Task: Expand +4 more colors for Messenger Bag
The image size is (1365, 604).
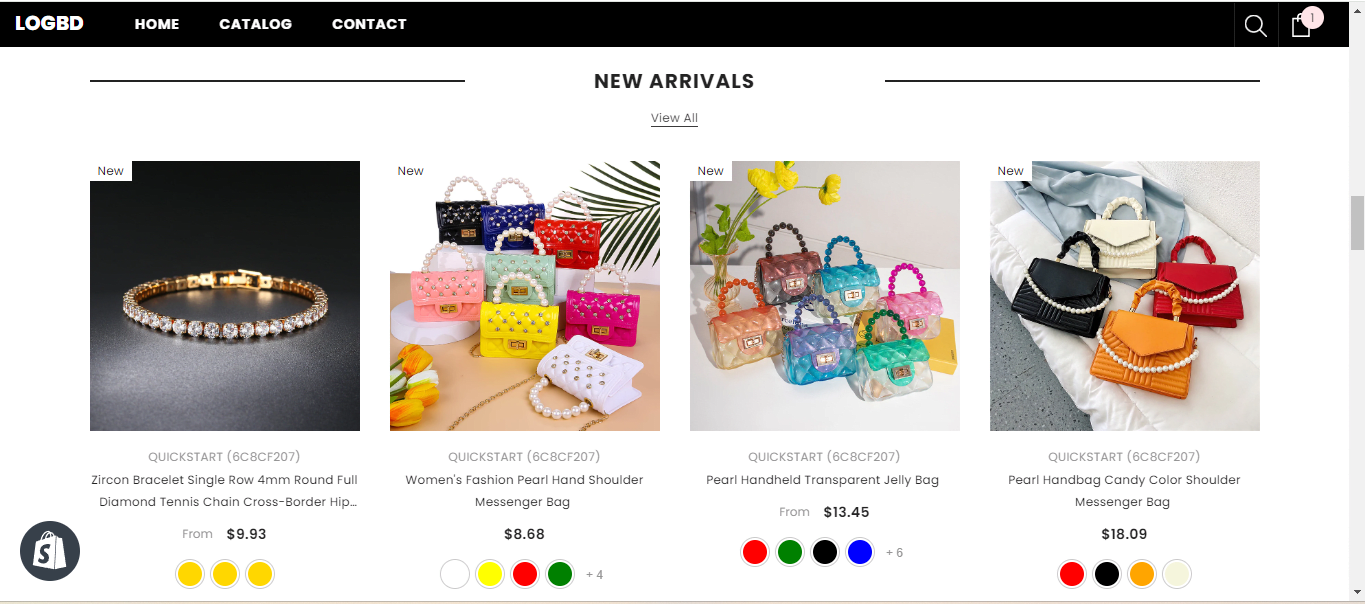Action: coord(594,575)
